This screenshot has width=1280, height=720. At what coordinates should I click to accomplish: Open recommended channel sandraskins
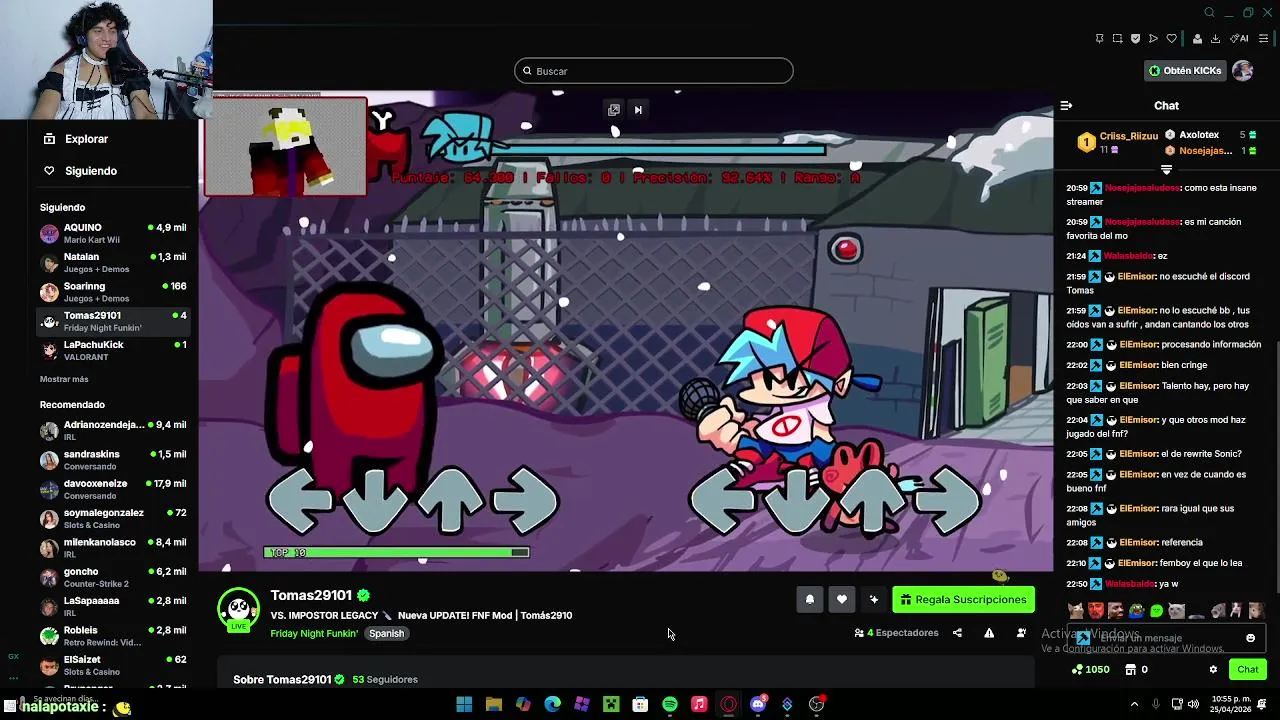pos(113,460)
